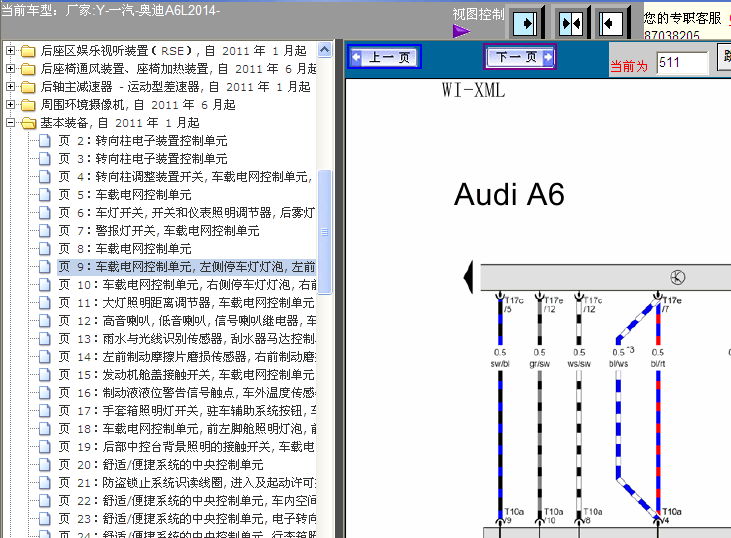Click the document icon of 页 20

point(45,465)
